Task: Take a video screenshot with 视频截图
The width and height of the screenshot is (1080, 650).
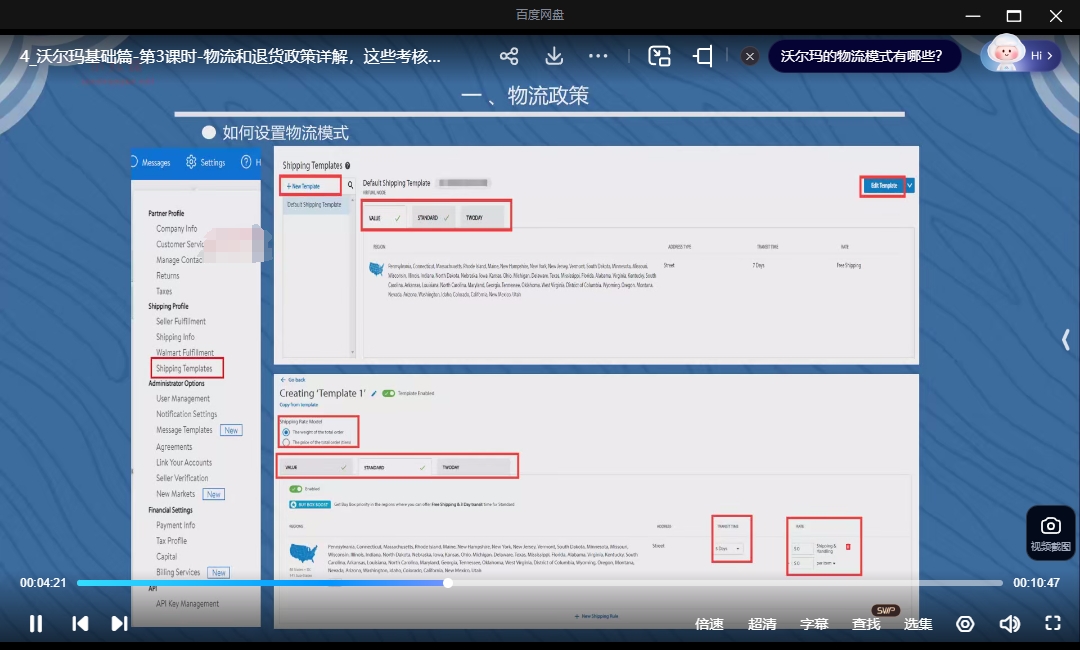Action: tap(1050, 534)
